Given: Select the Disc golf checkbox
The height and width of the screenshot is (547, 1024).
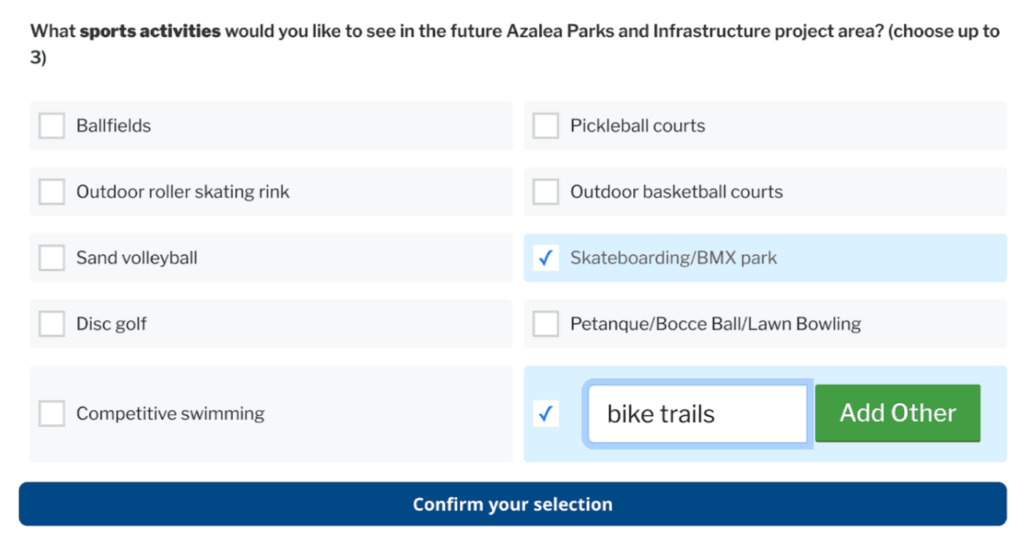Looking at the screenshot, I should point(52,324).
